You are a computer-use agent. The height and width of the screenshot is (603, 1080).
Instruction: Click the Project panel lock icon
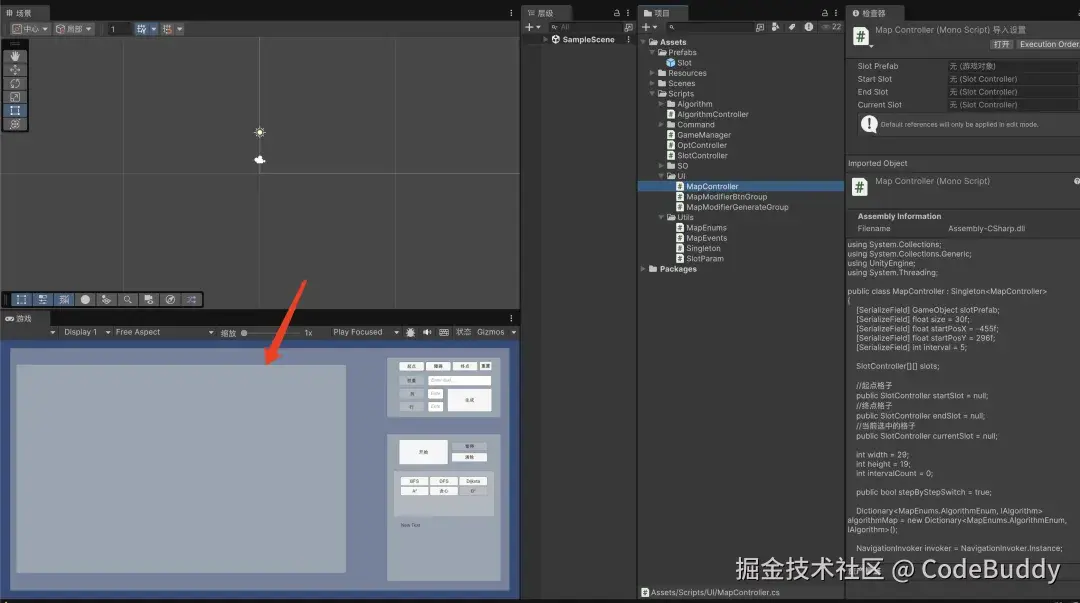[824, 13]
